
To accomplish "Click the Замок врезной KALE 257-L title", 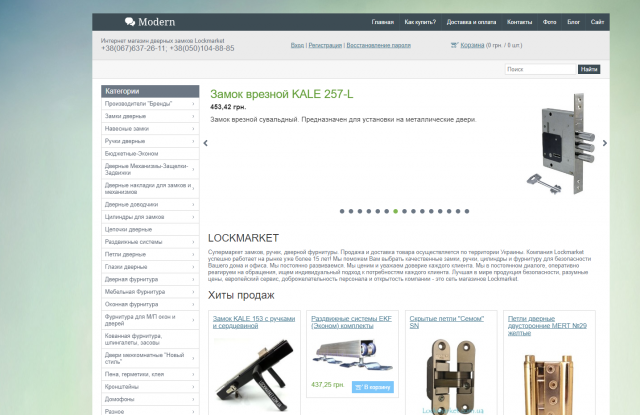I will click(282, 94).
